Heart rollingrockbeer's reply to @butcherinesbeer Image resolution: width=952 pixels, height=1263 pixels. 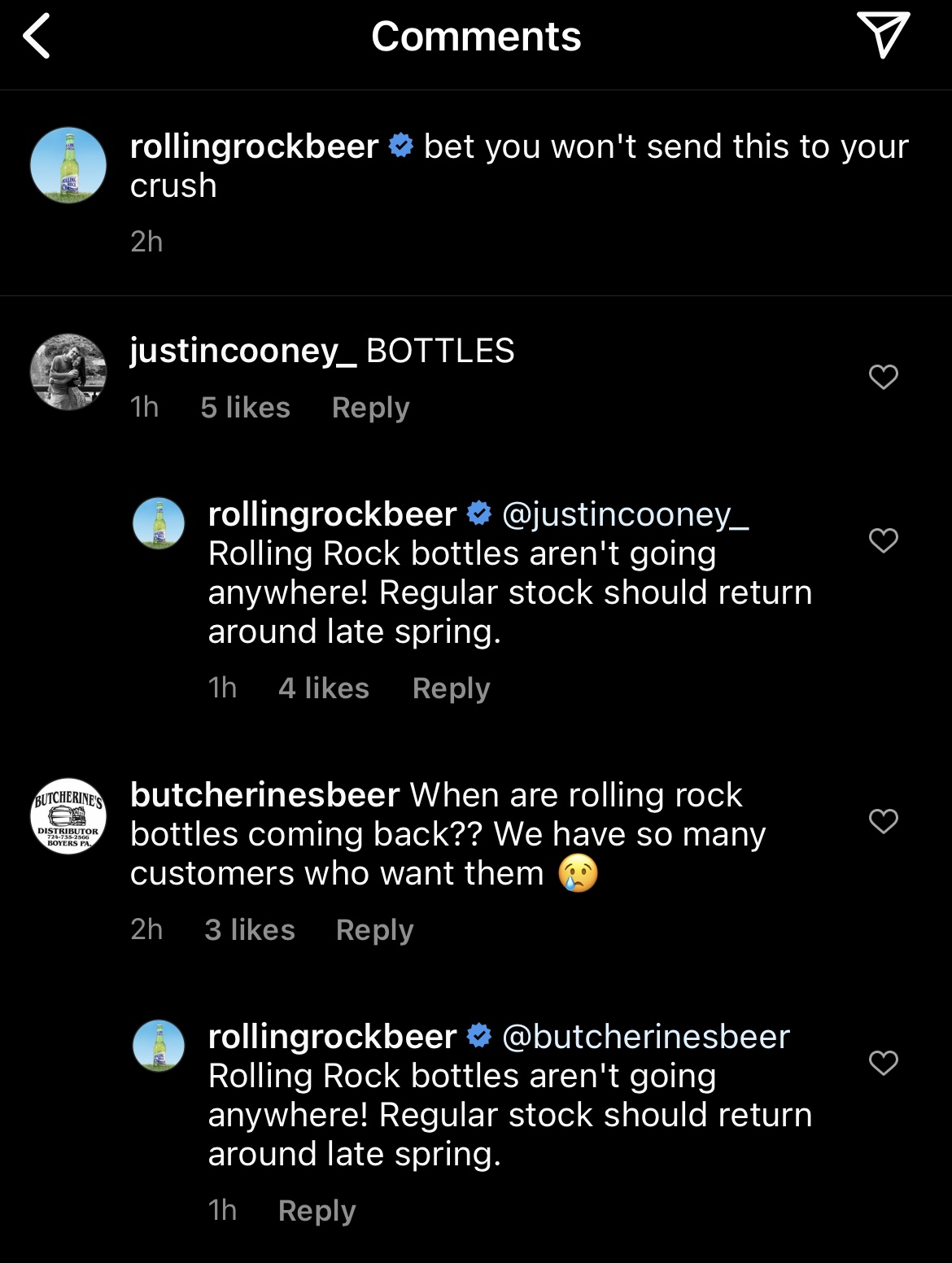click(883, 1062)
